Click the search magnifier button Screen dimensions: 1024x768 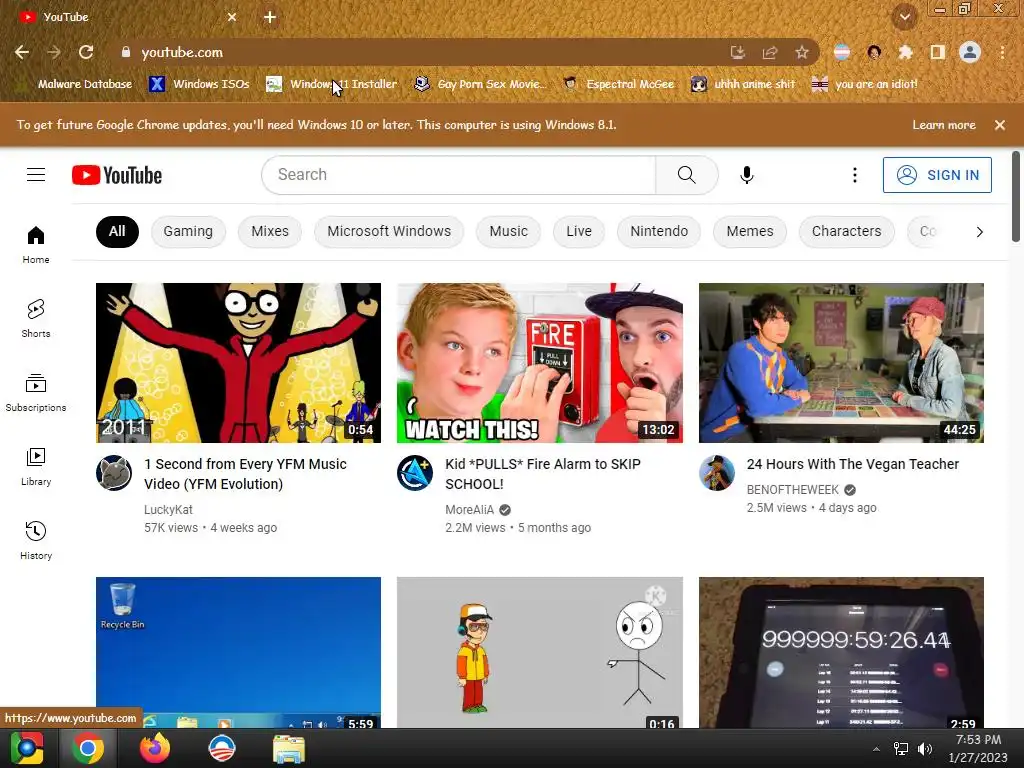click(x=686, y=175)
